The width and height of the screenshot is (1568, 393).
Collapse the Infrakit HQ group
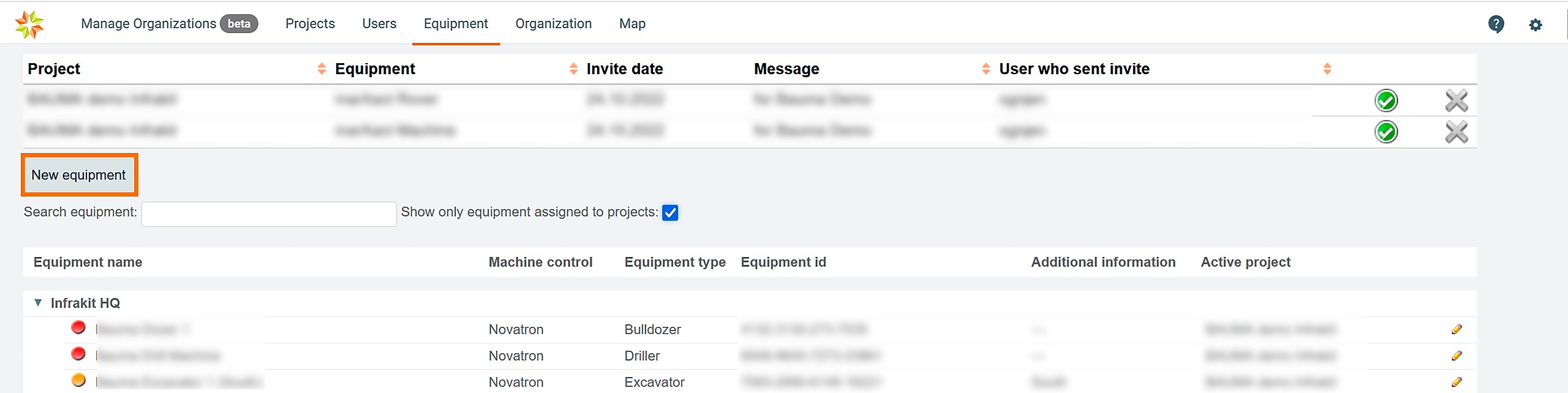(38, 303)
